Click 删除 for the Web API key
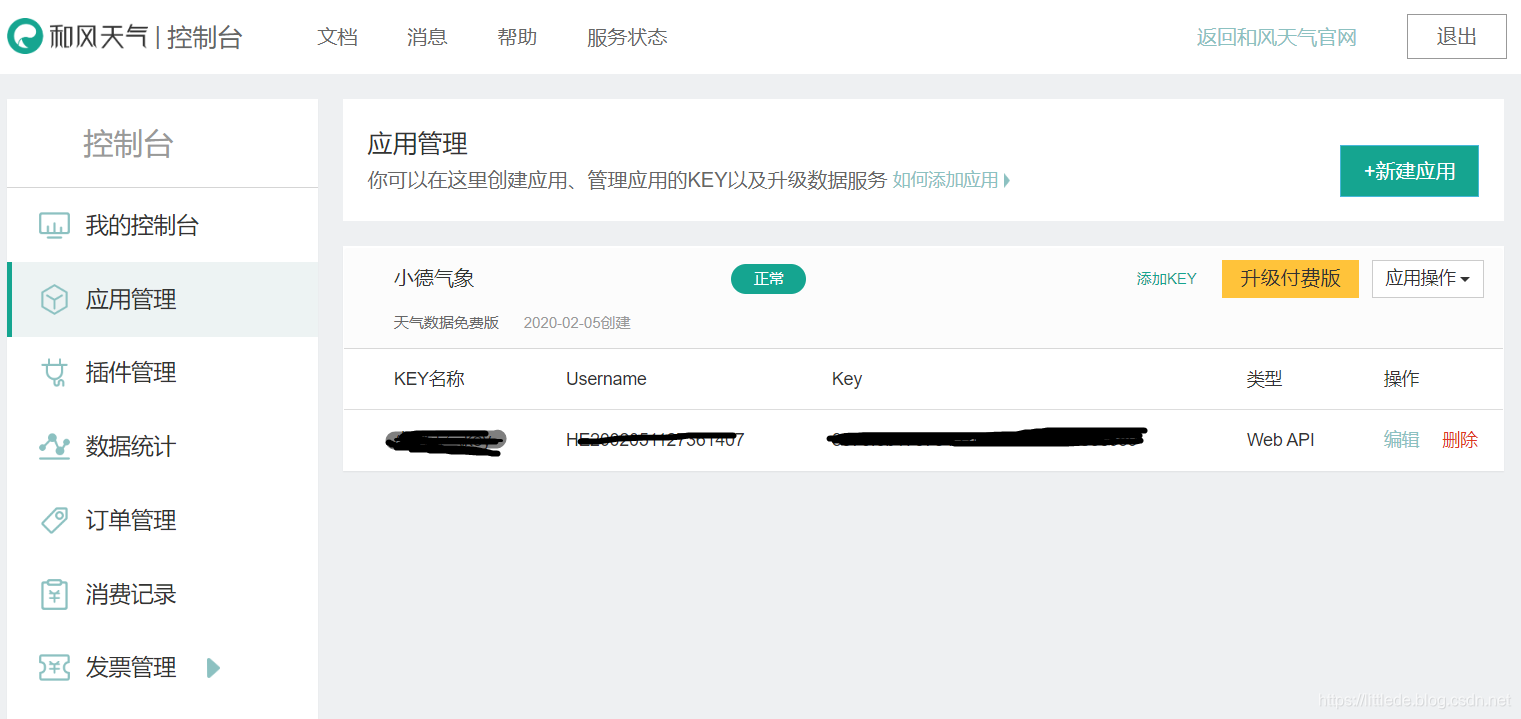 click(x=1460, y=440)
